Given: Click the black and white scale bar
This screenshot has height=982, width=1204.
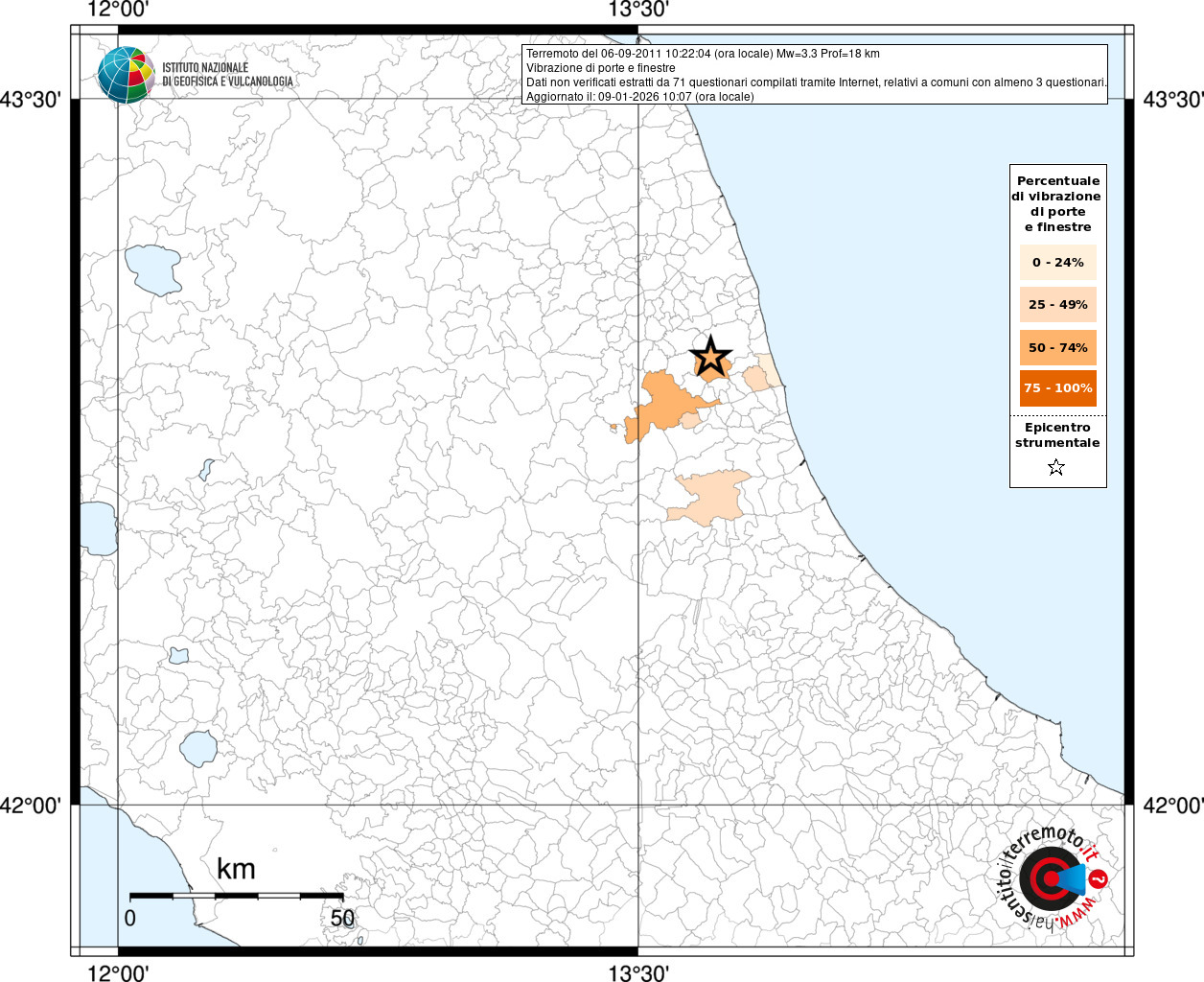Looking at the screenshot, I should [x=237, y=896].
